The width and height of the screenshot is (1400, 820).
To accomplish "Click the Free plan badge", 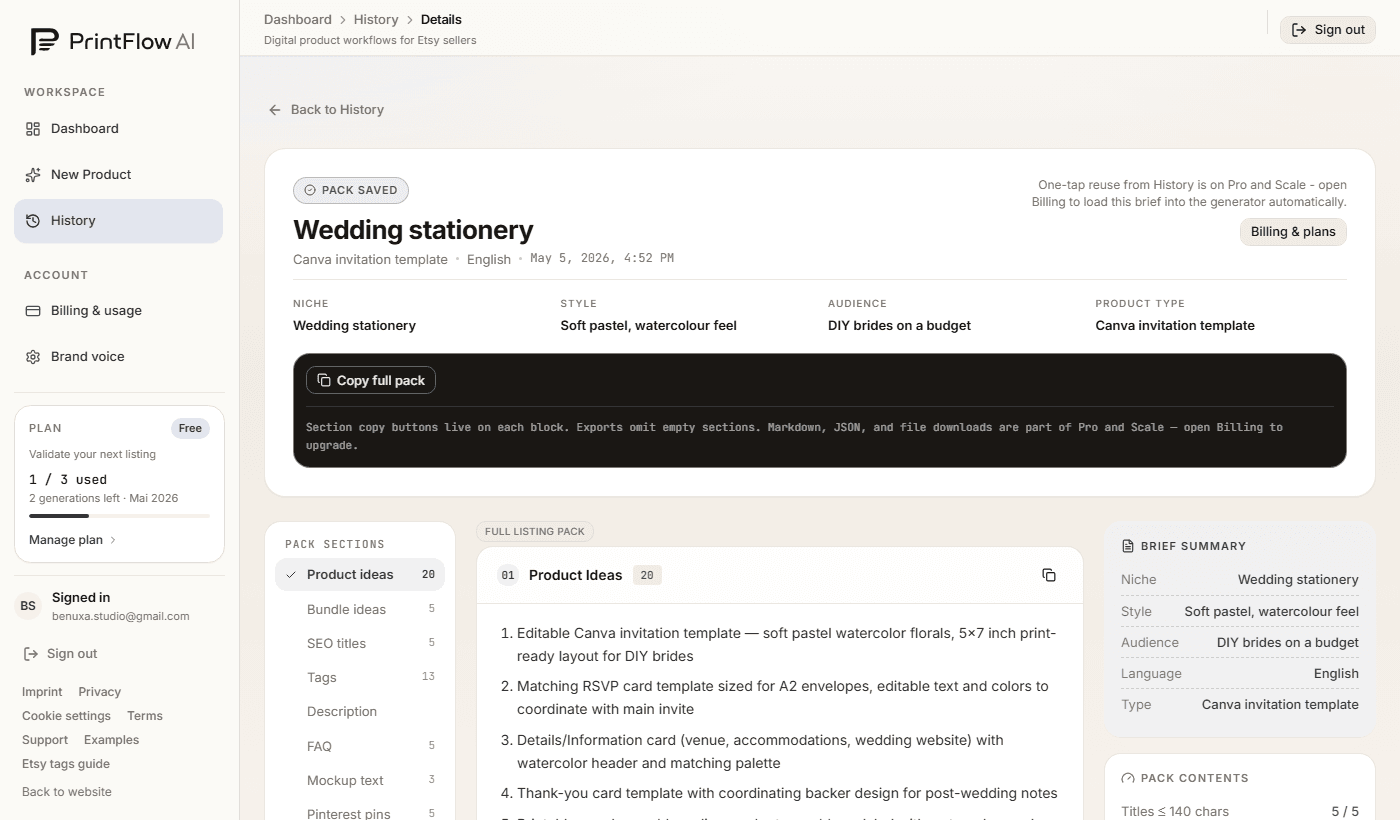I will click(190, 428).
